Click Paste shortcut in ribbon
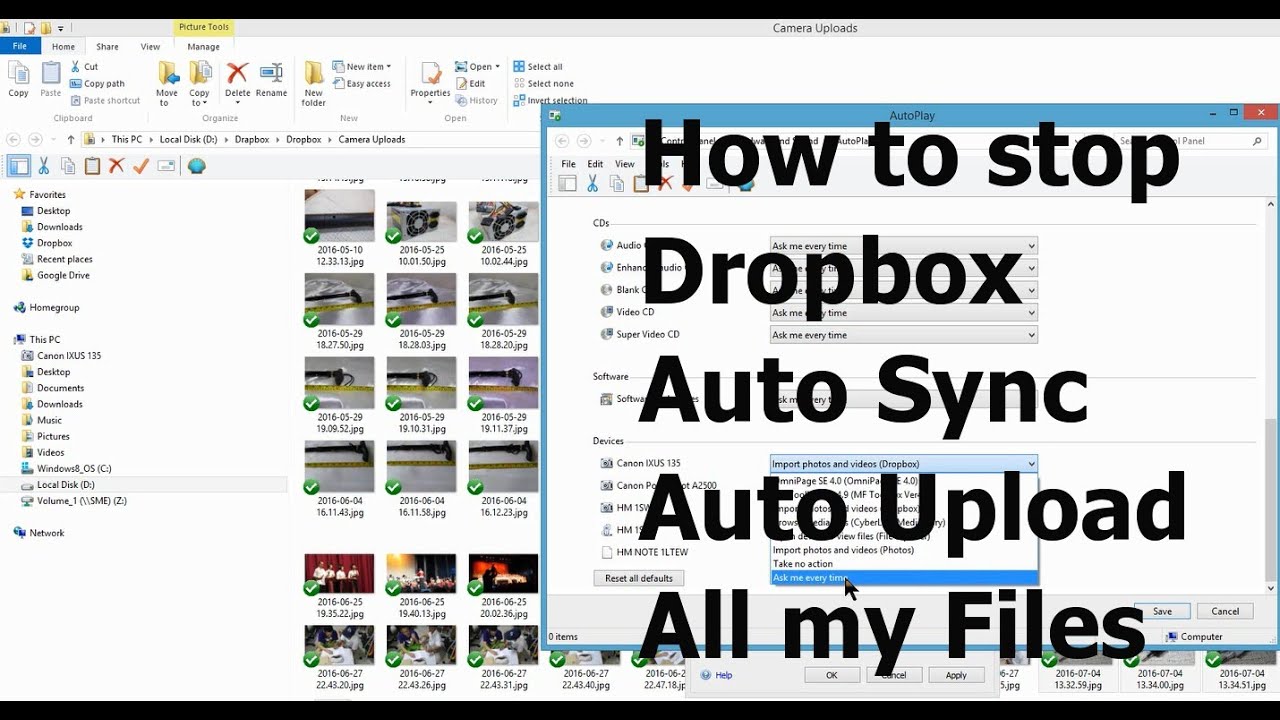Image resolution: width=1280 pixels, height=720 pixels. coord(106,100)
